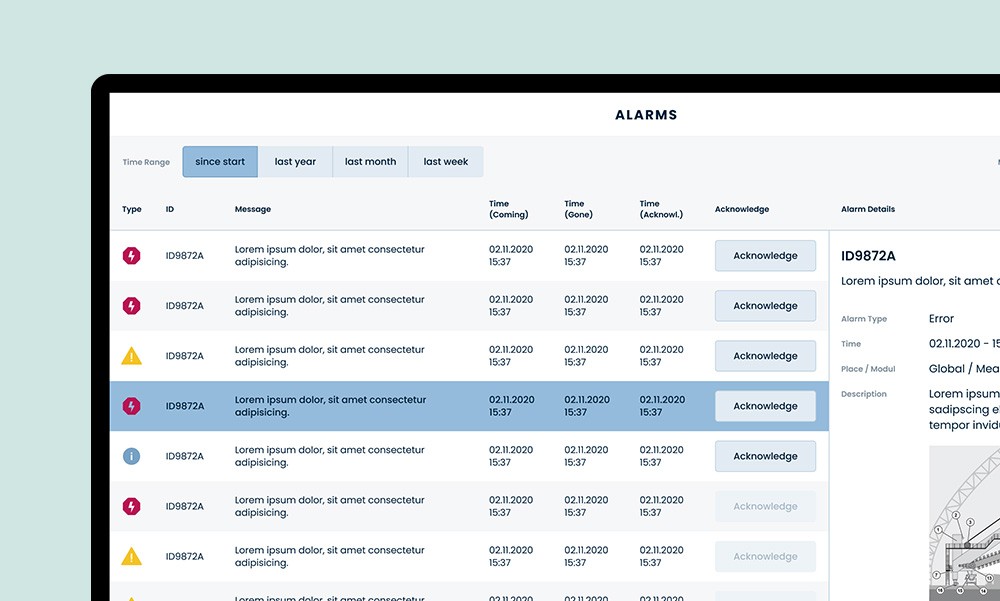
Task: Select the 'since start' time range
Action: click(x=220, y=162)
